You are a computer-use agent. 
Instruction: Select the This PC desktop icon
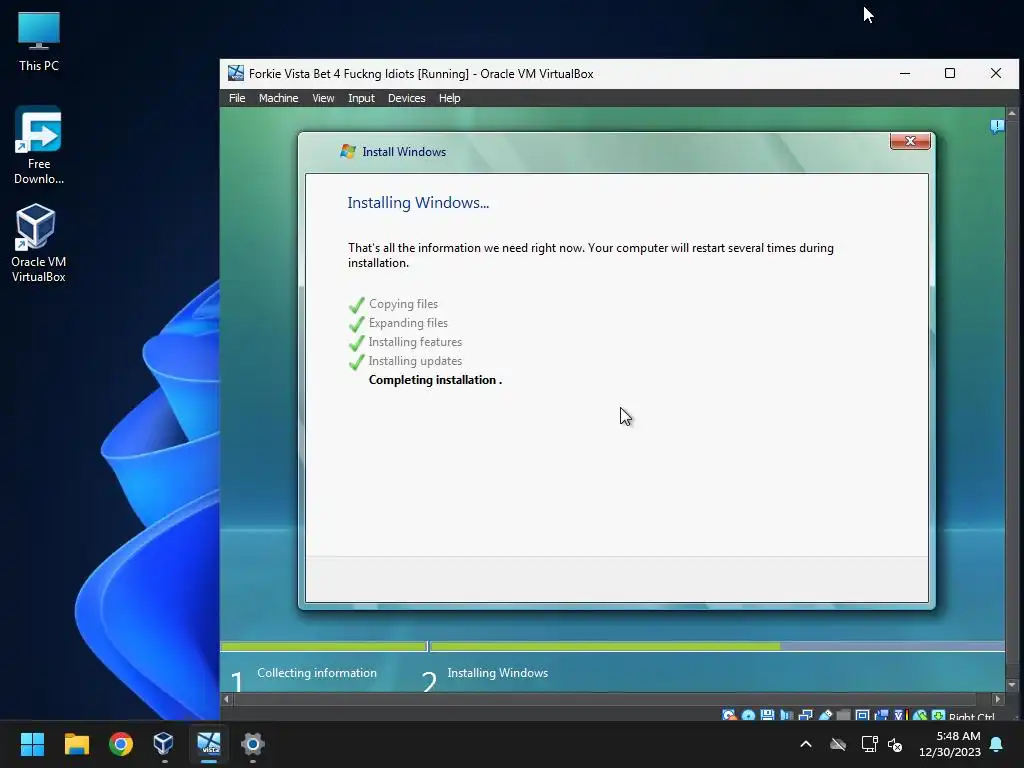pos(39,41)
